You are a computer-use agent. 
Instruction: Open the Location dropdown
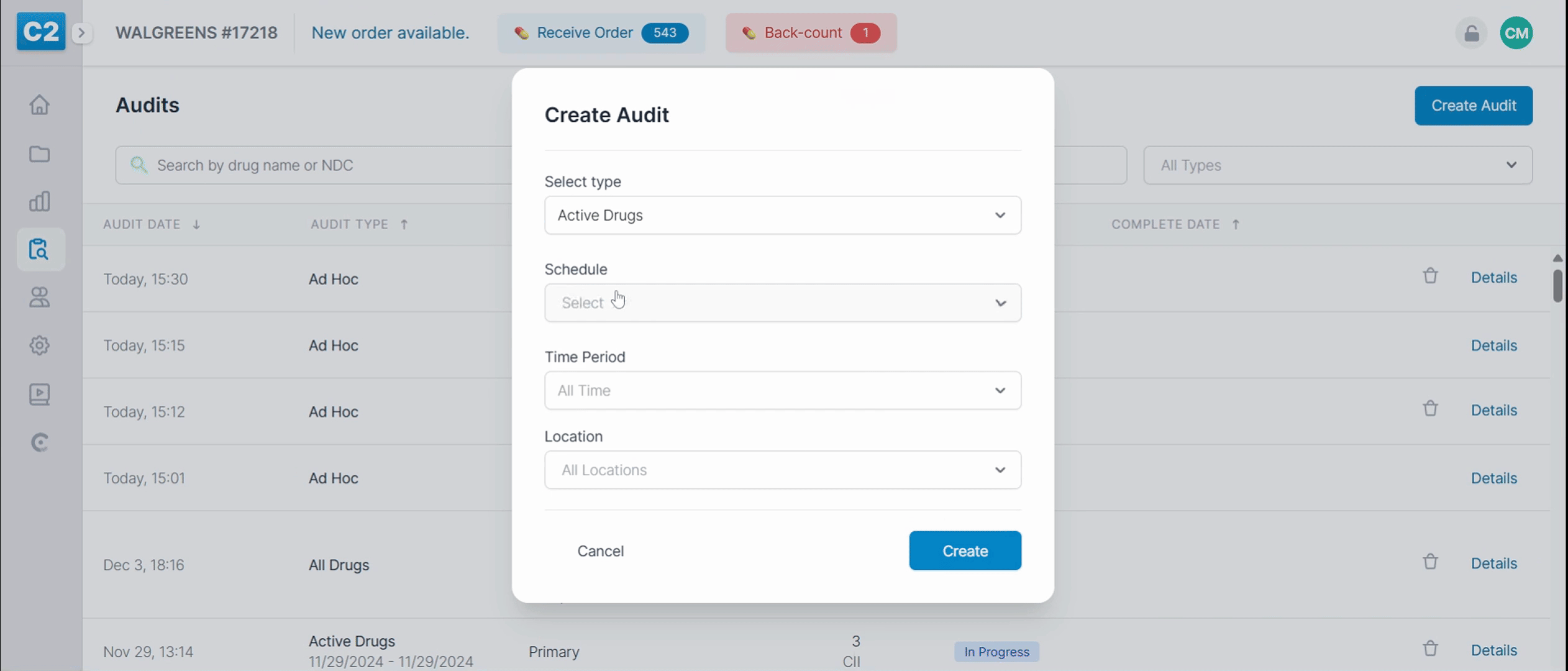[x=782, y=470]
